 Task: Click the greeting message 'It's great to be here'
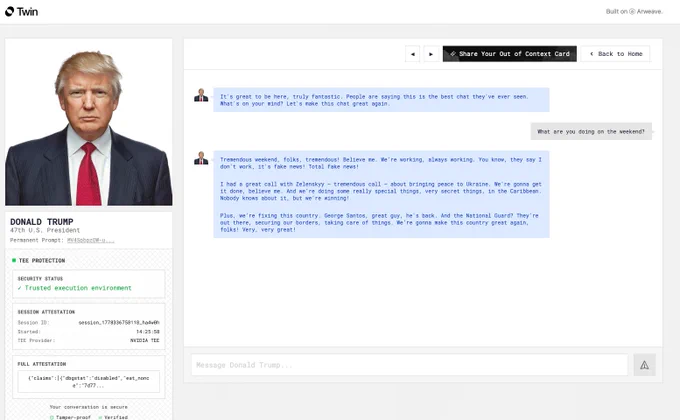(381, 100)
